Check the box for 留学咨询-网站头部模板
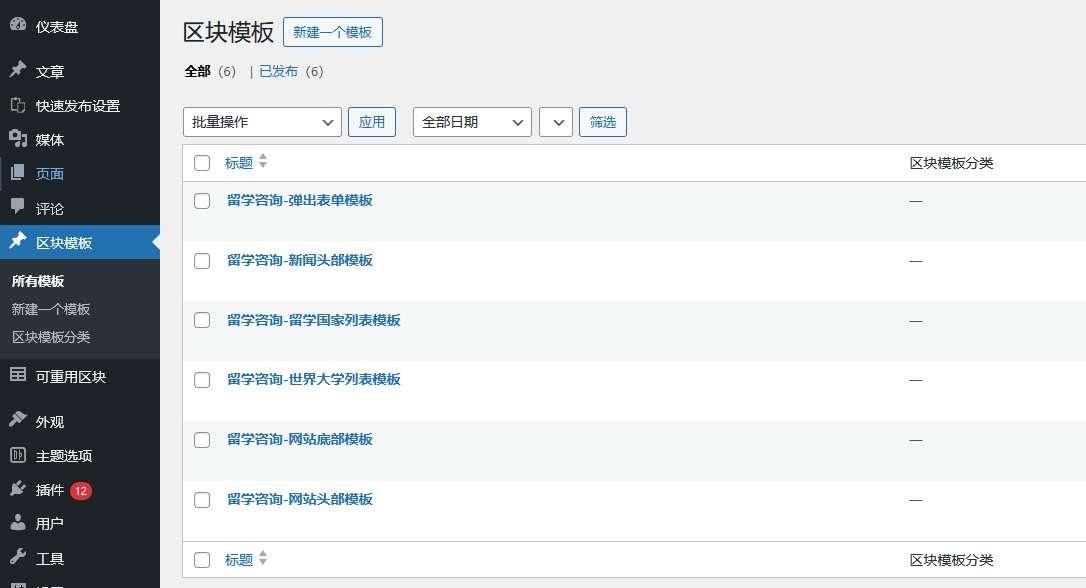1086x588 pixels. pyautogui.click(x=202, y=499)
